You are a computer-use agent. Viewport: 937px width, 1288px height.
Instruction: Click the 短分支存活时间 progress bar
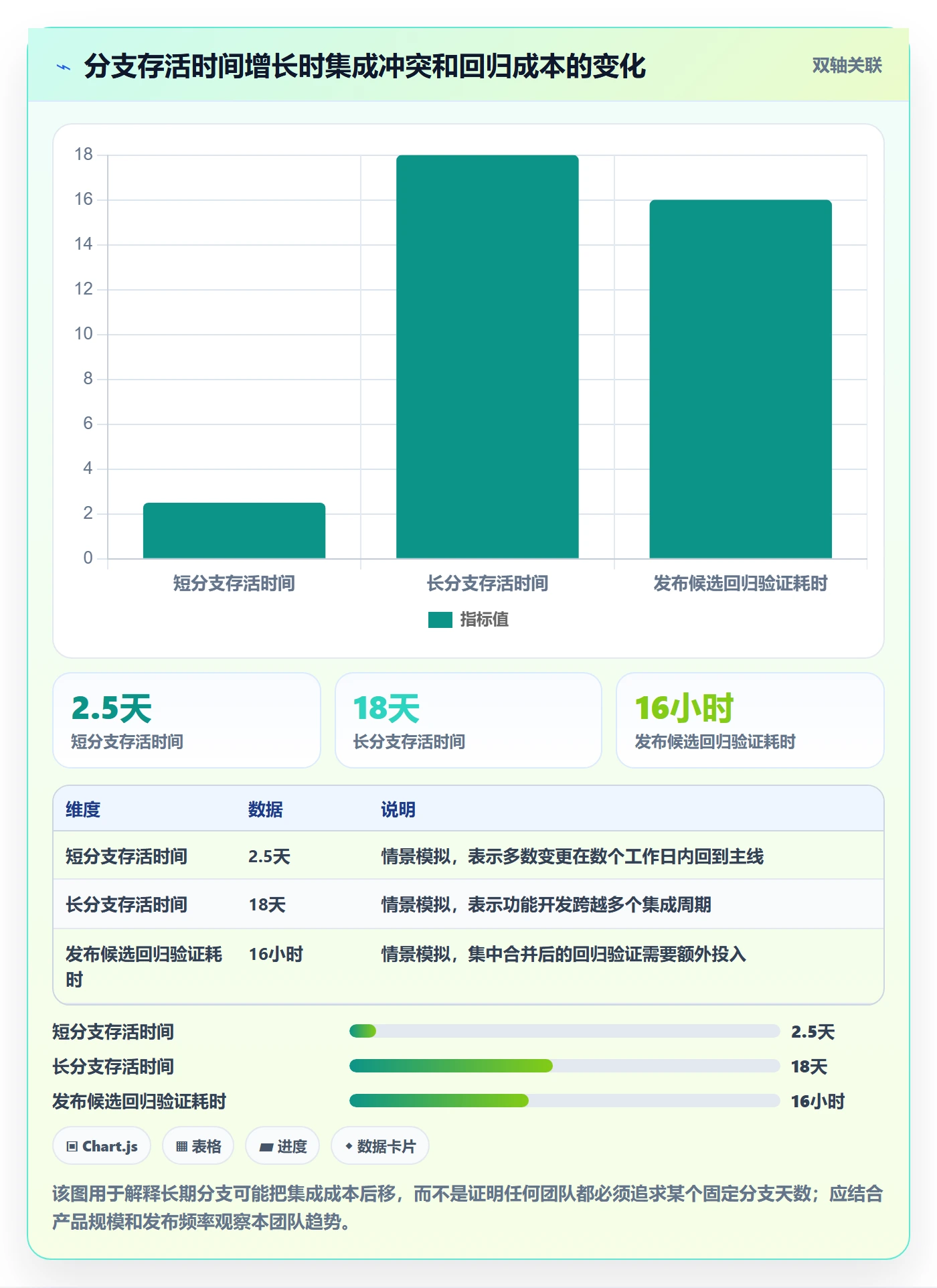[564, 1031]
